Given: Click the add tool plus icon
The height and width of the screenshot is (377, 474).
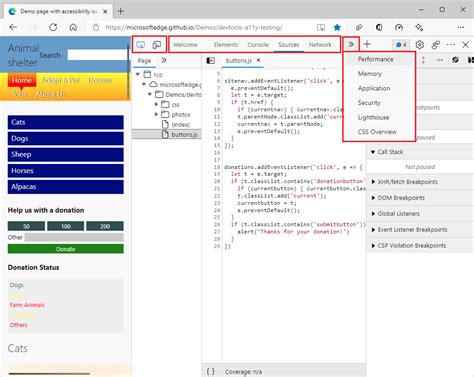Looking at the screenshot, I should (367, 44).
